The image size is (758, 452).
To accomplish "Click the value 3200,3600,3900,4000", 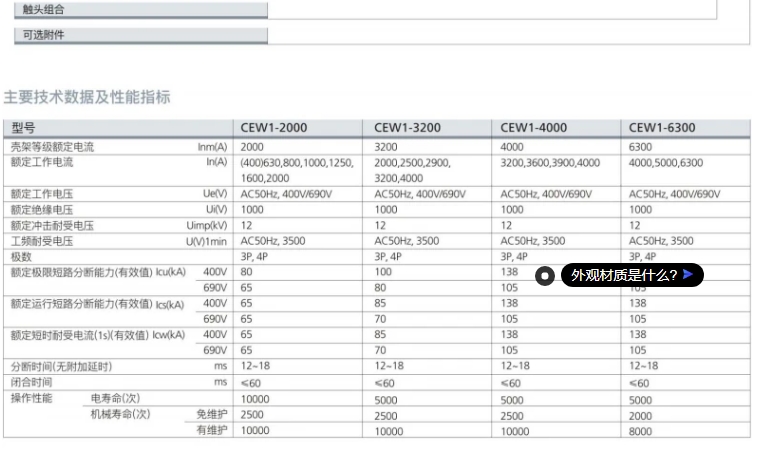I will point(550,162).
